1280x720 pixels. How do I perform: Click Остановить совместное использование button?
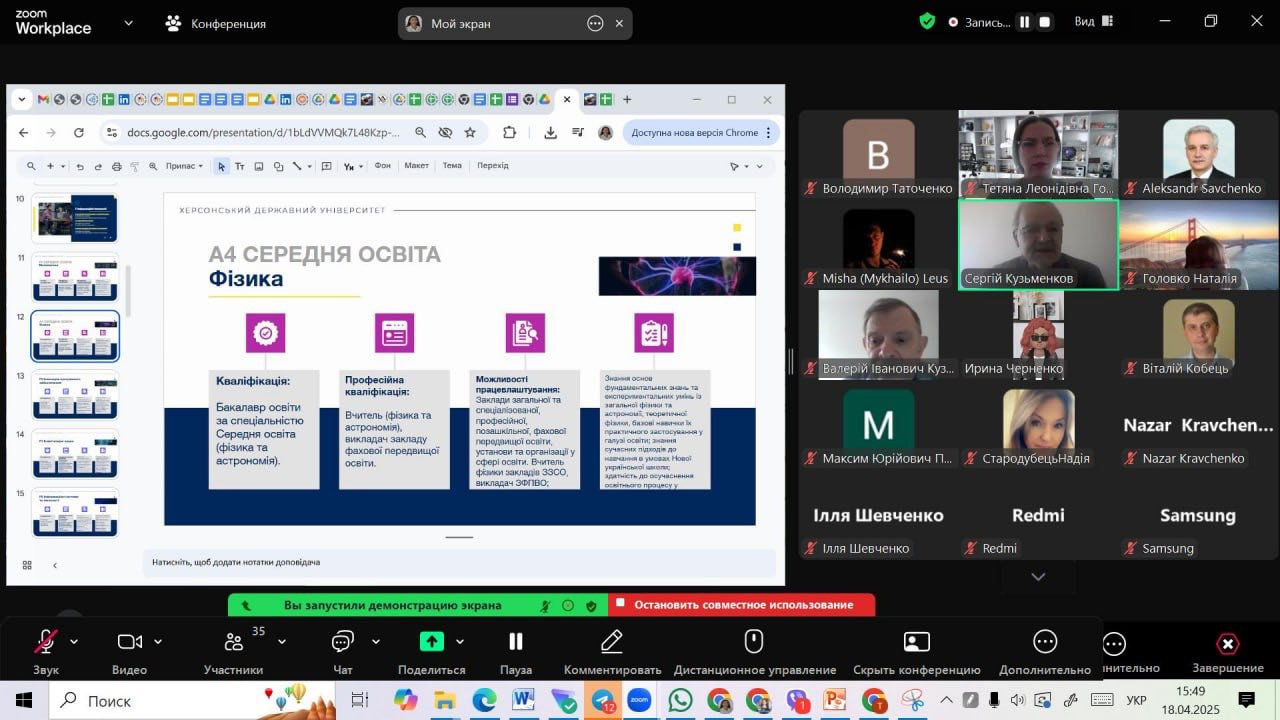[742, 605]
